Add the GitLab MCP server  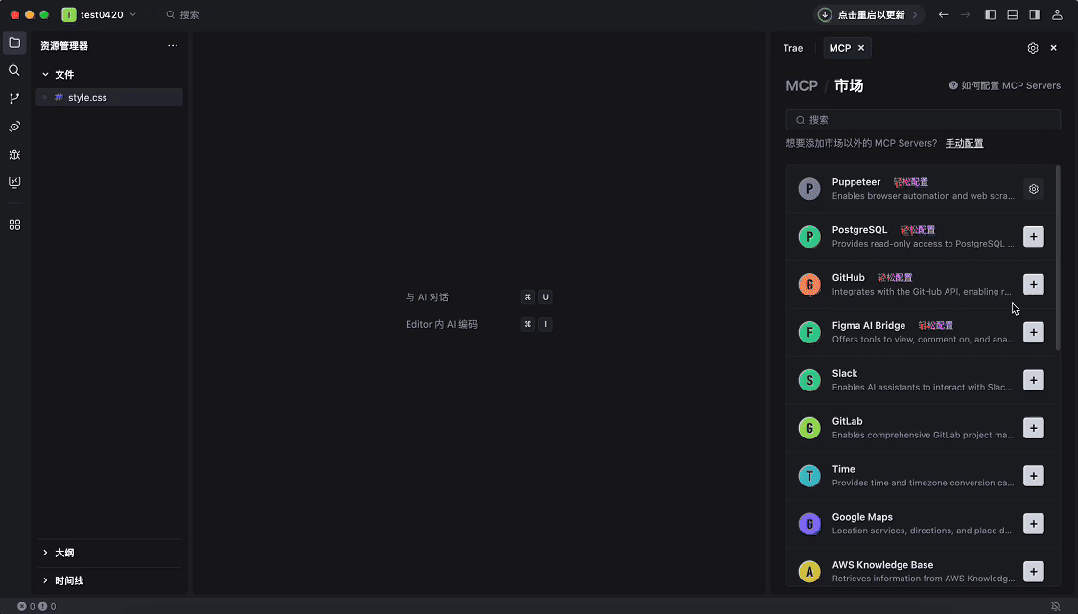point(1033,428)
